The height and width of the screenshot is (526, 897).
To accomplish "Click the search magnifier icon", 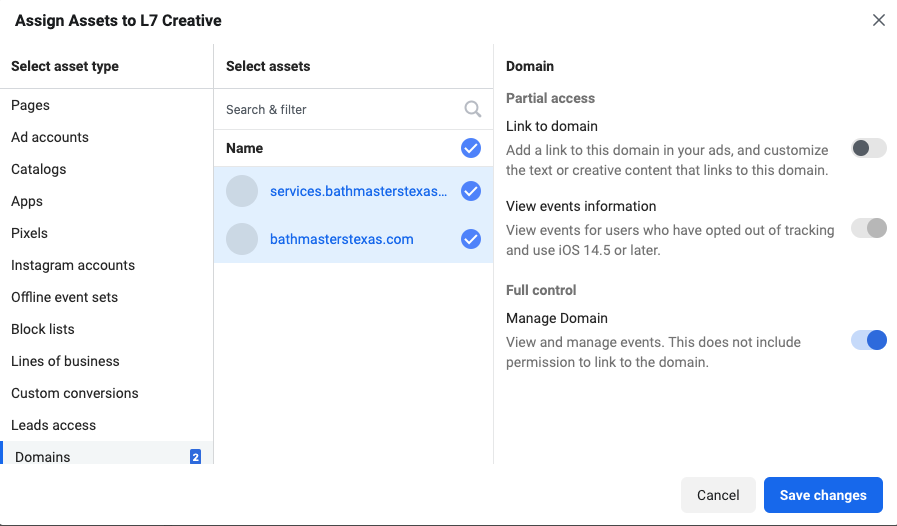I will coord(473,109).
